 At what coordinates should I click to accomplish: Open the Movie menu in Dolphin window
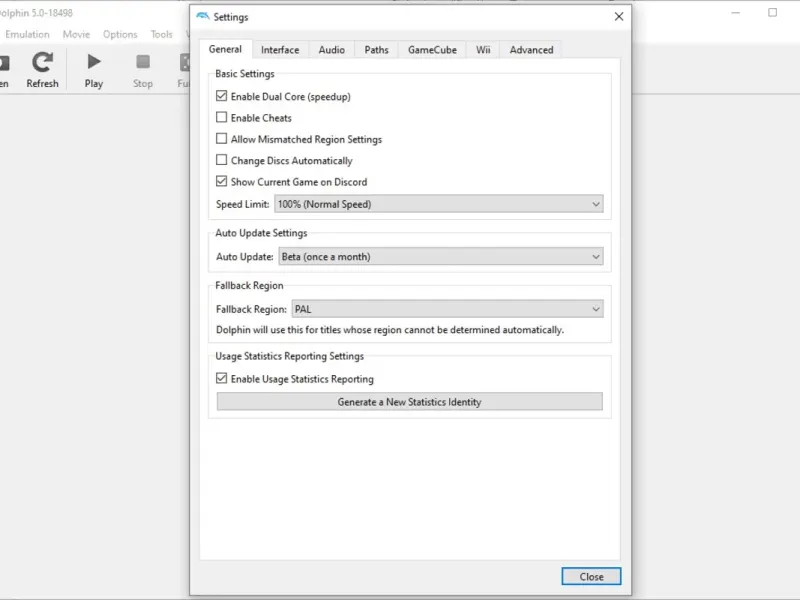pyautogui.click(x=77, y=34)
